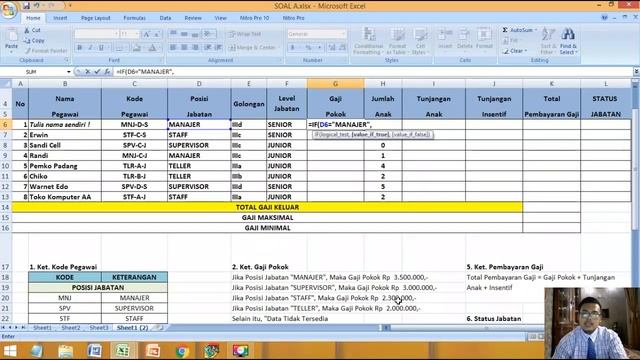This screenshot has width=640, height=360.
Task: Switch to the Formulas ribbon tab
Action: pos(134,18)
